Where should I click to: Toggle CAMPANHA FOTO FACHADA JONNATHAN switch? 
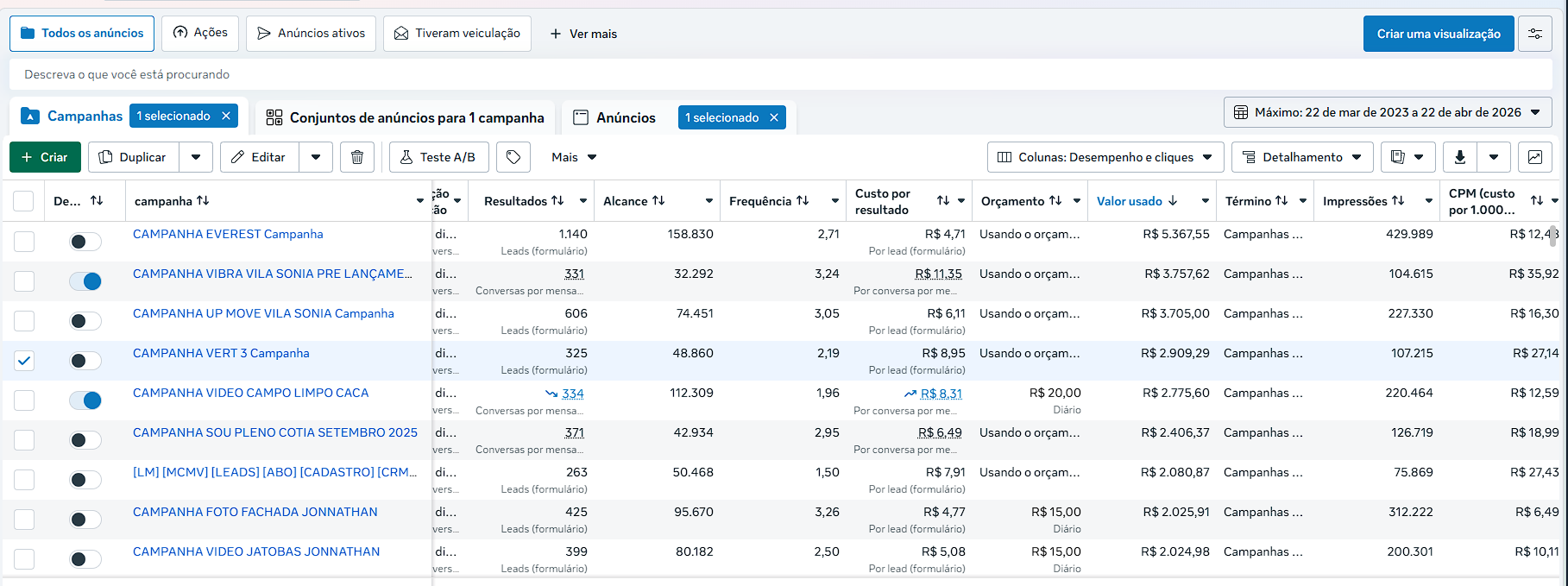coord(85,520)
